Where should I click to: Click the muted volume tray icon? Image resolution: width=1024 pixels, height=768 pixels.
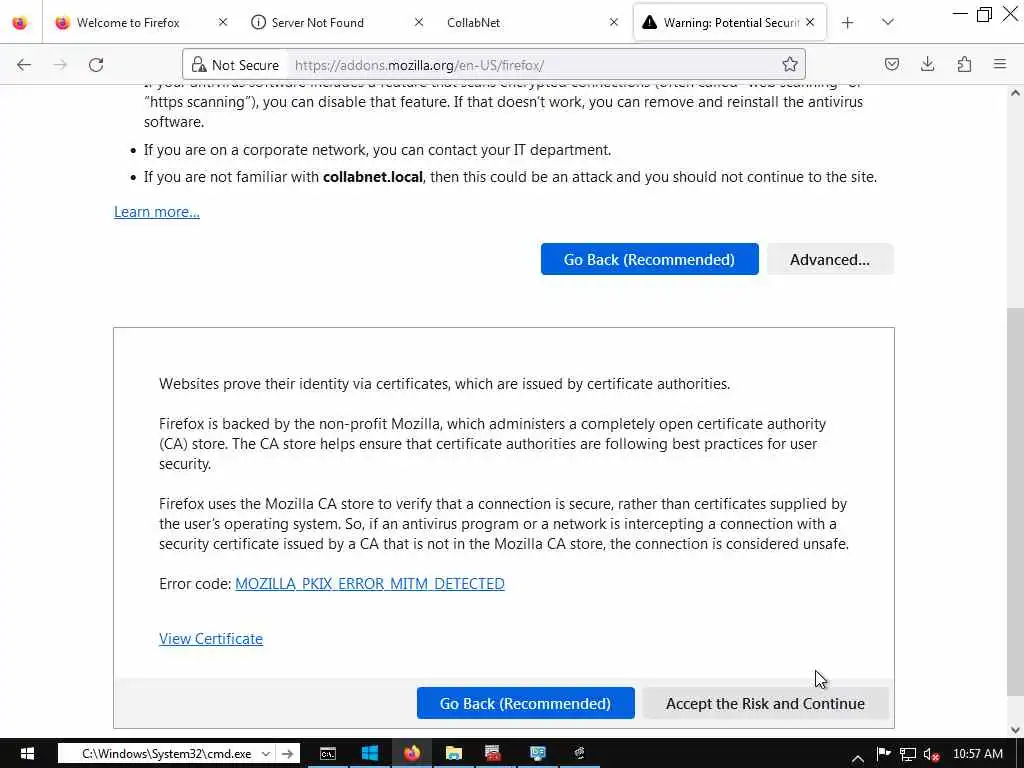(x=931, y=755)
